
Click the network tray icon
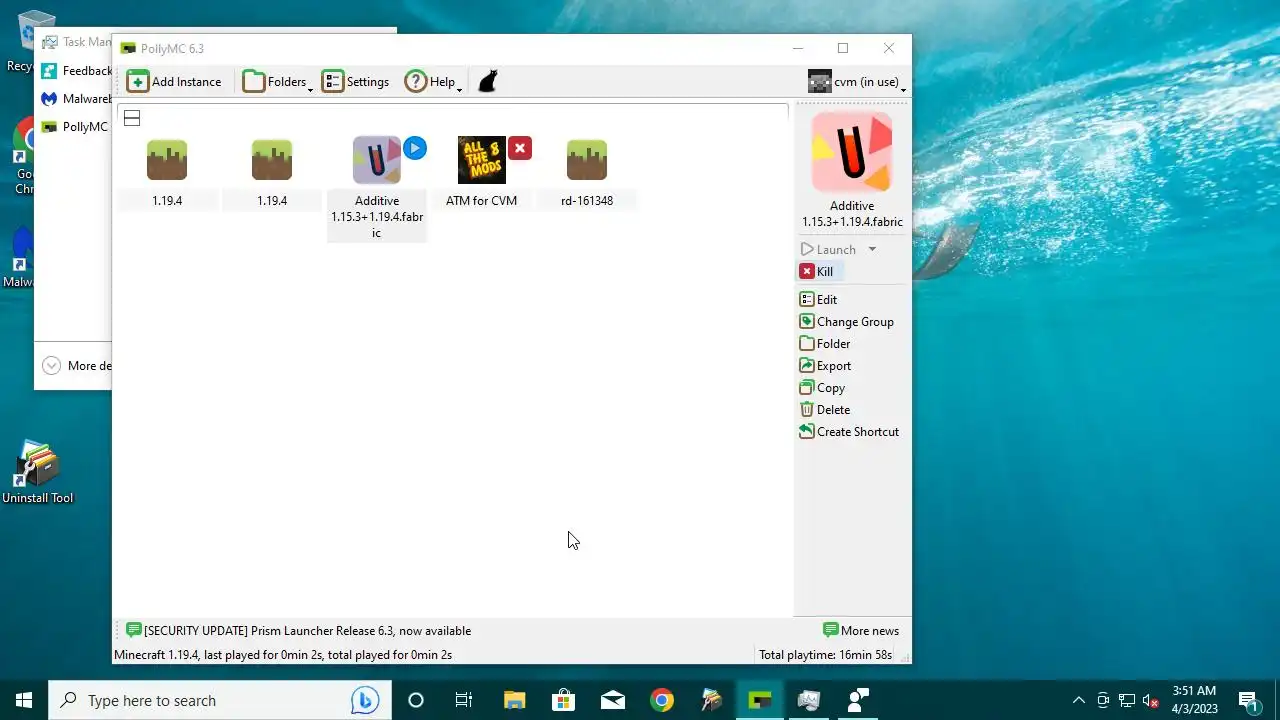pyautogui.click(x=1127, y=700)
